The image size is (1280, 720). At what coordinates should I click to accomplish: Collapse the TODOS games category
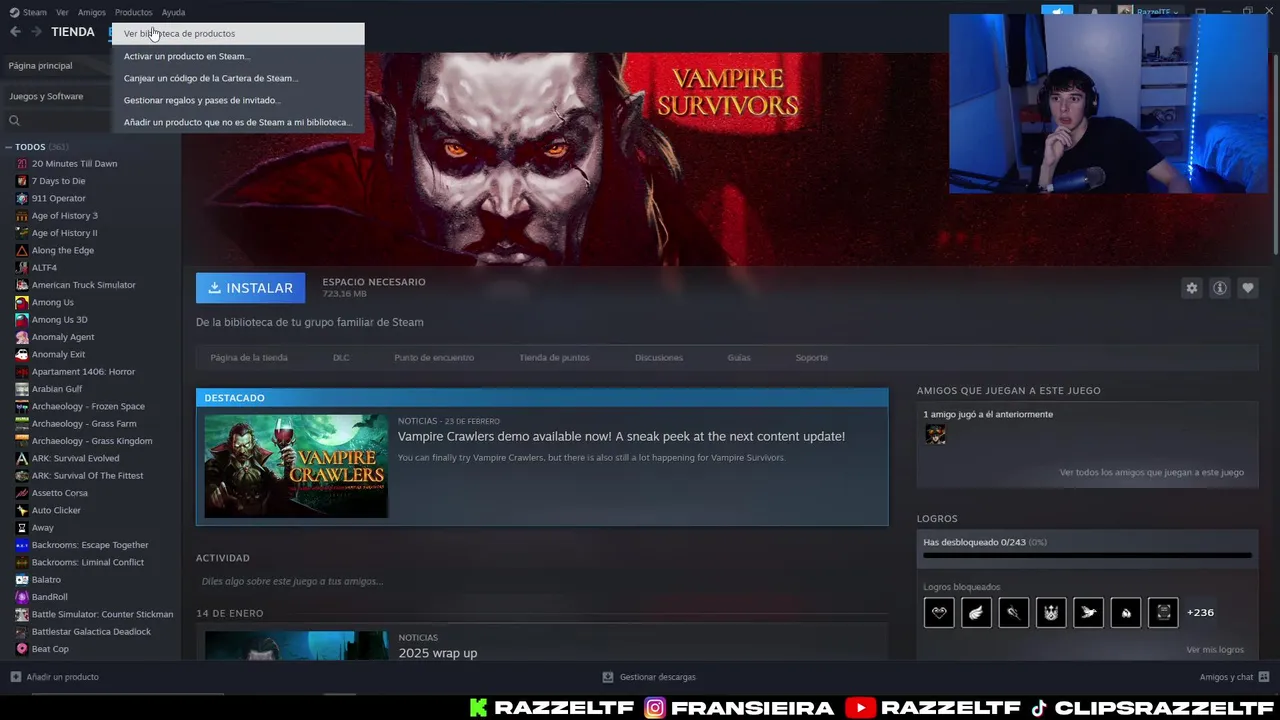click(8, 147)
